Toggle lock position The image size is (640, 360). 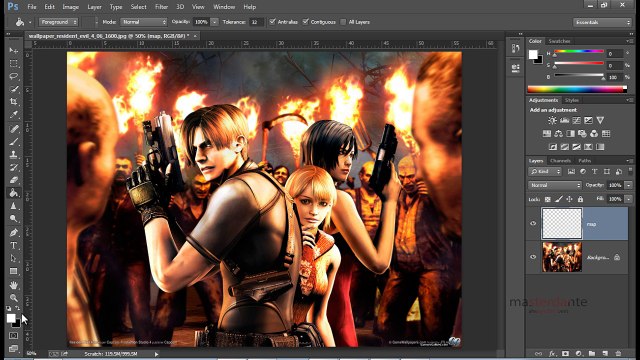(569, 199)
